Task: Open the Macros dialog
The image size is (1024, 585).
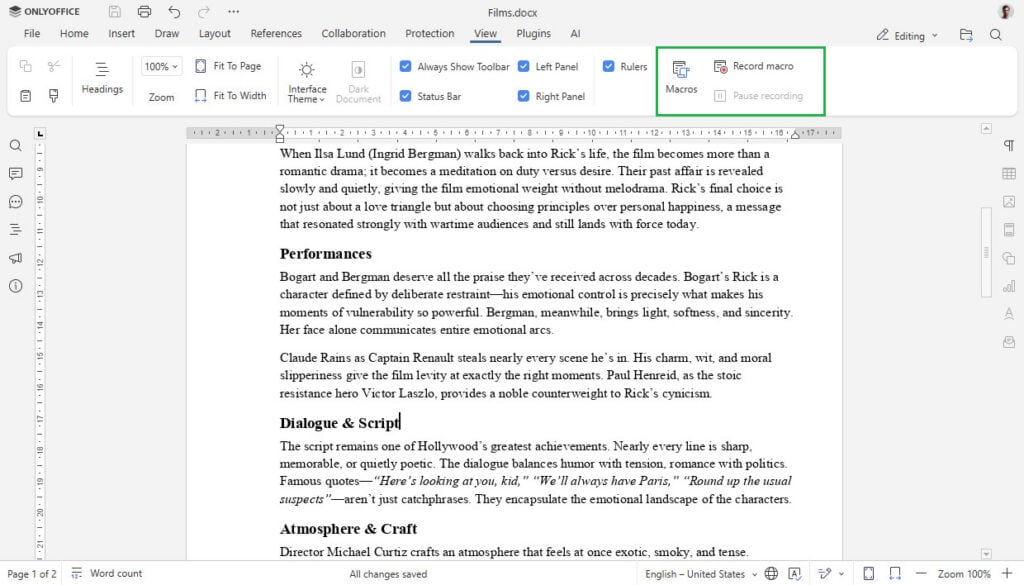Action: tap(681, 76)
